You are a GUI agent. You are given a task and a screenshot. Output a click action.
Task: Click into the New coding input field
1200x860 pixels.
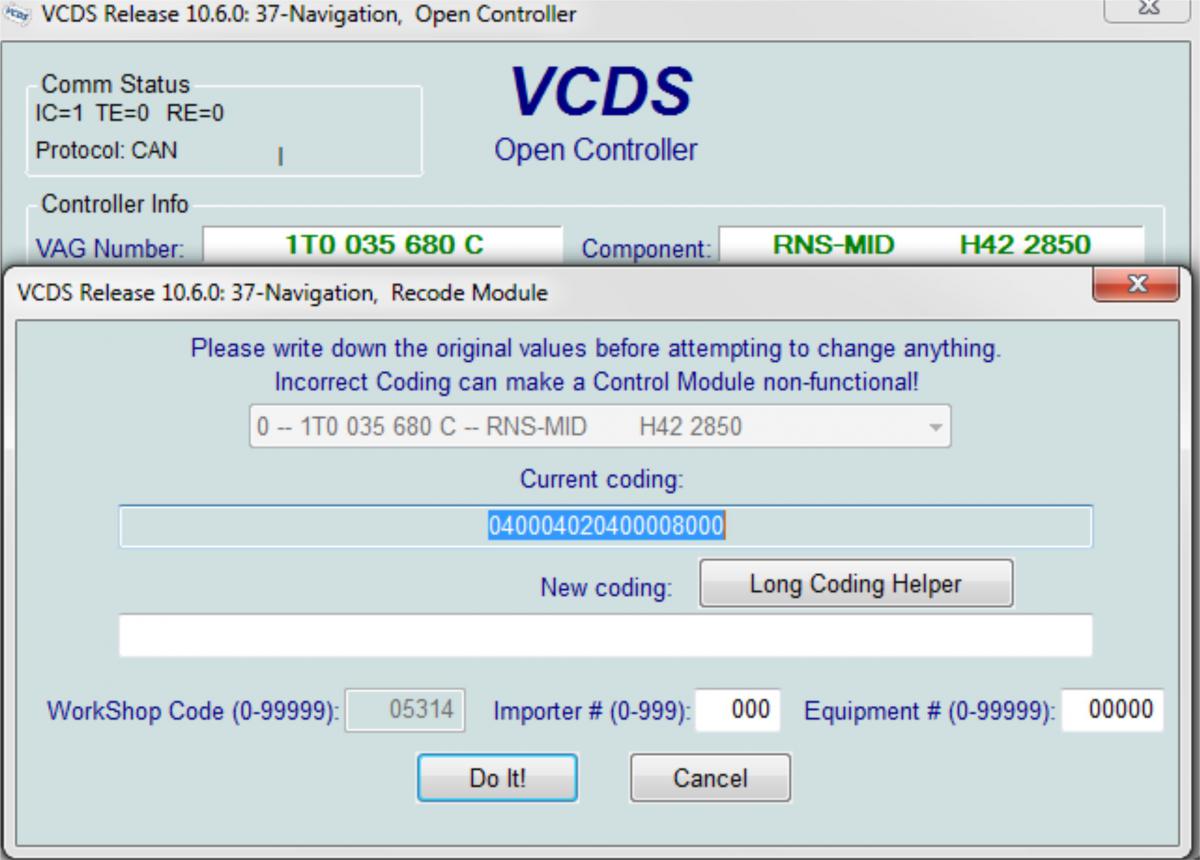[x=605, y=636]
